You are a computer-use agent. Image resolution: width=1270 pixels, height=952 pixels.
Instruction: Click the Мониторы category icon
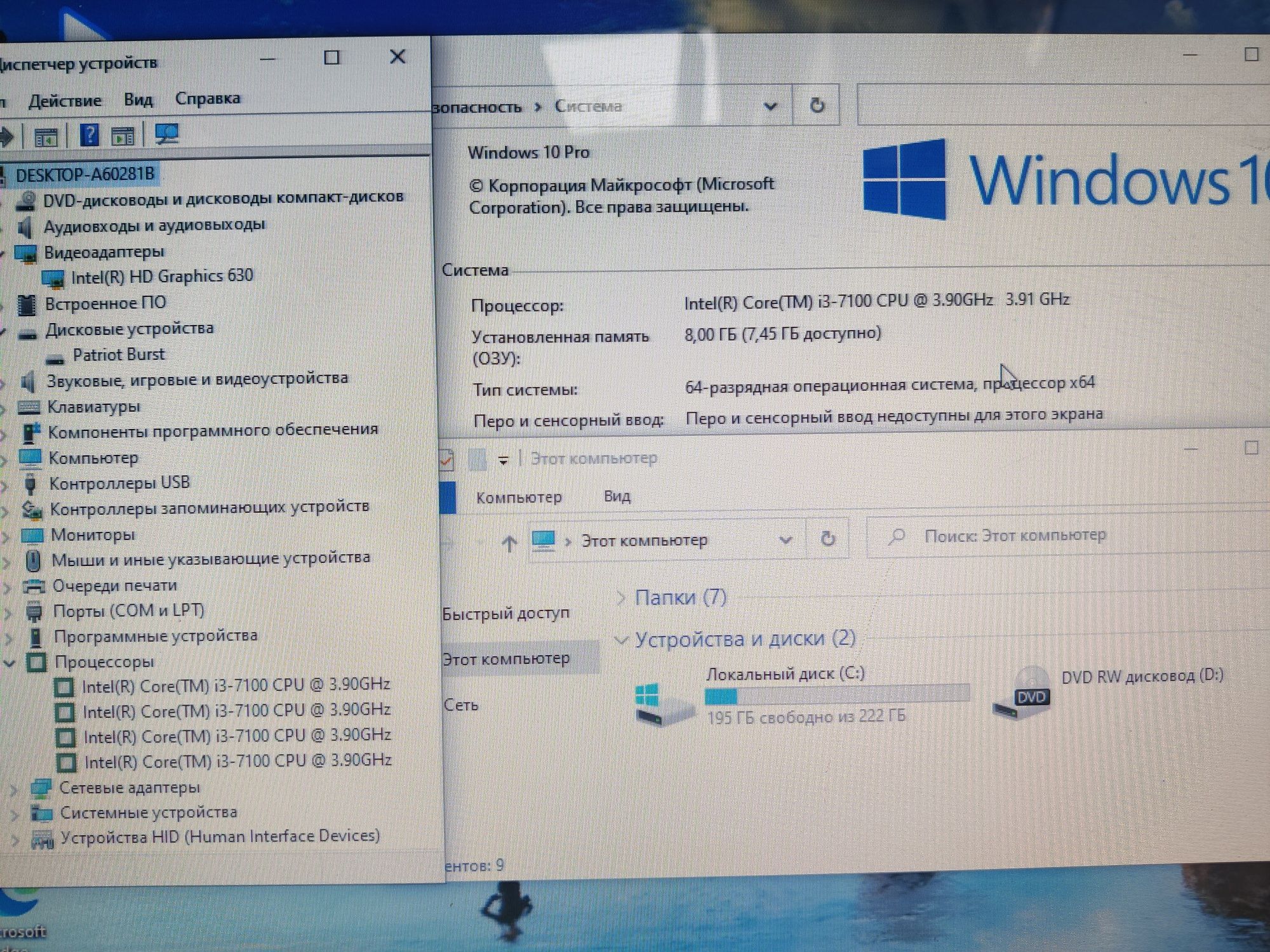click(x=32, y=535)
